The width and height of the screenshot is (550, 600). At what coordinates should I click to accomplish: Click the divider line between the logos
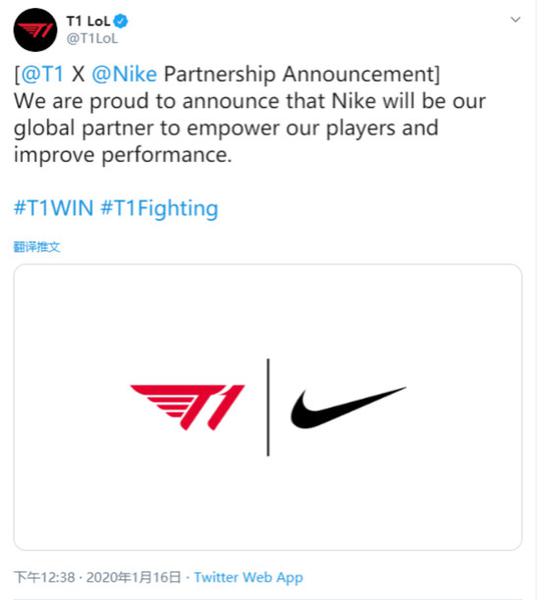click(268, 407)
